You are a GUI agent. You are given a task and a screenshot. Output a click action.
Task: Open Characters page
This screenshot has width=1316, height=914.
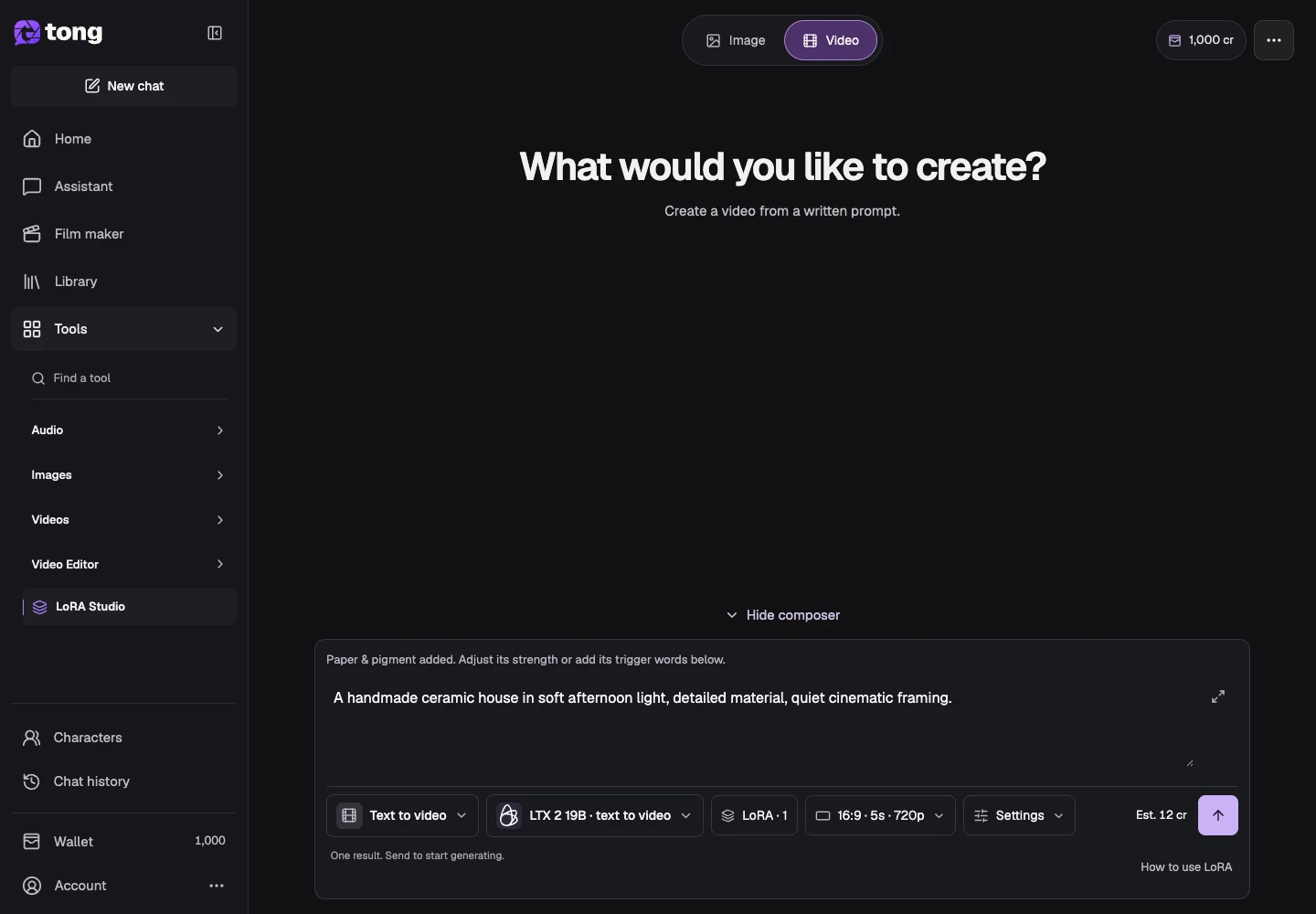click(x=124, y=738)
